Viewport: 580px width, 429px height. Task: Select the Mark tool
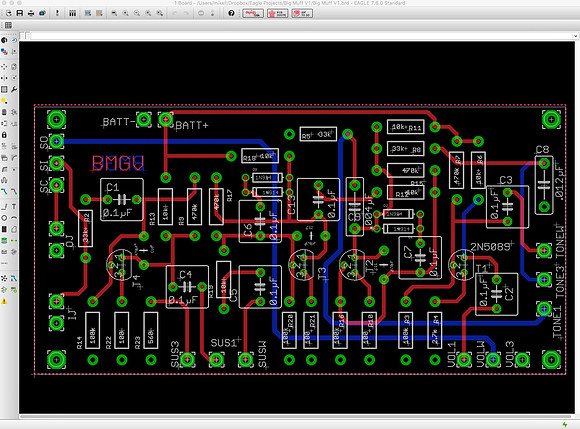[14, 51]
